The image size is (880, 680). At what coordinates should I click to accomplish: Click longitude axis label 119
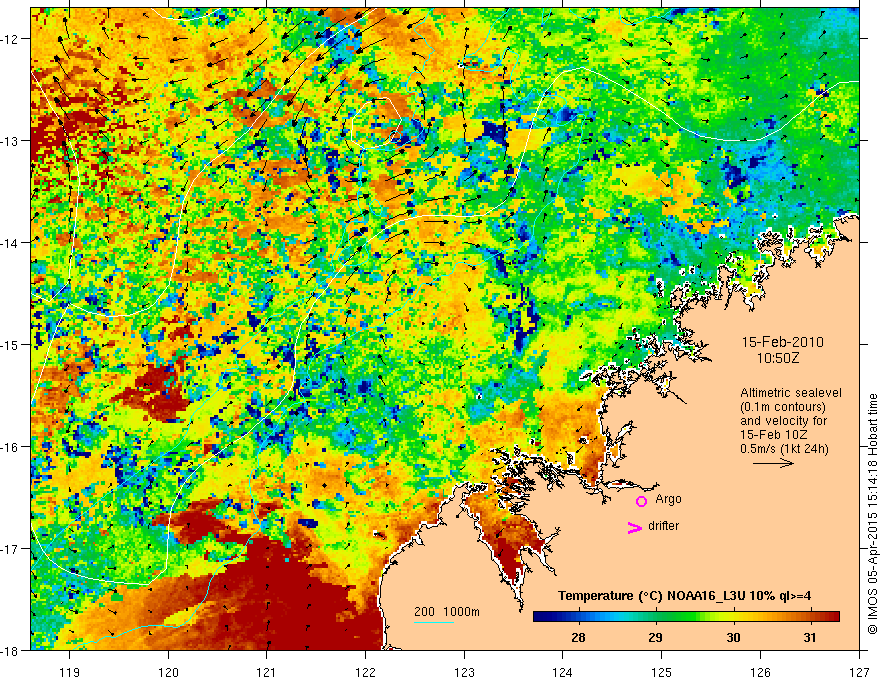(70, 672)
